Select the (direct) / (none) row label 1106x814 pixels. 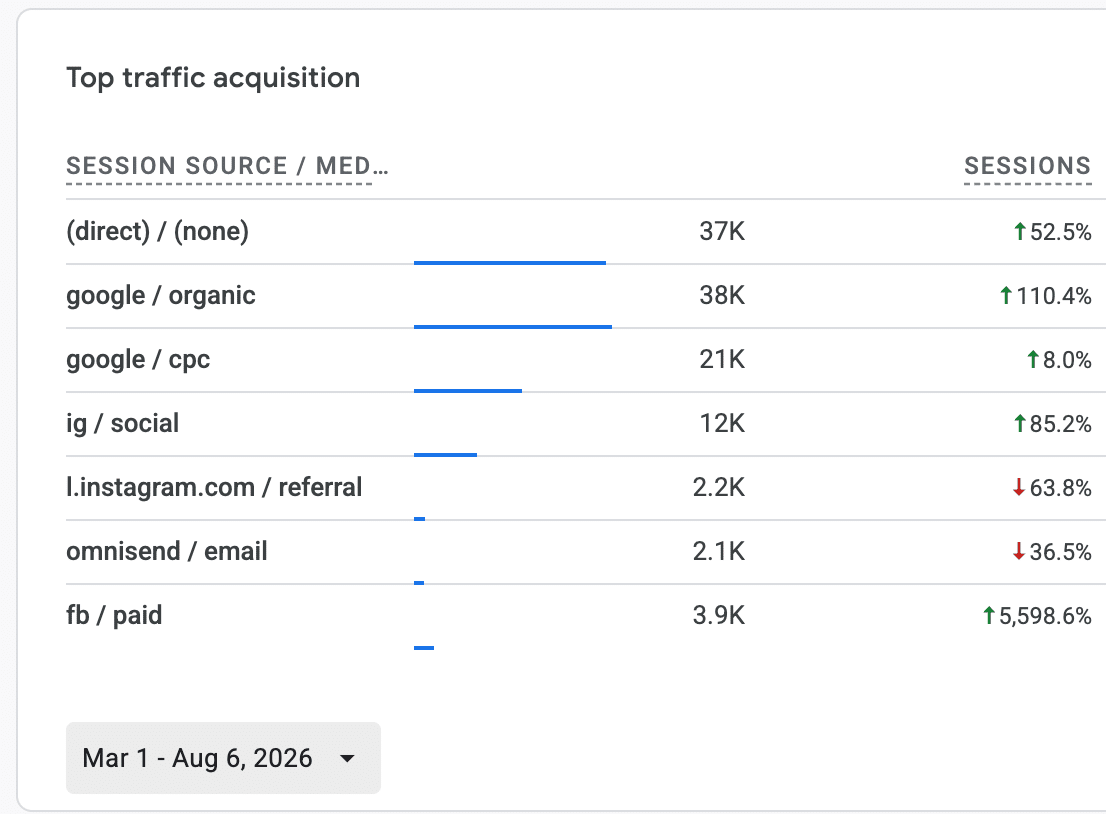(157, 231)
